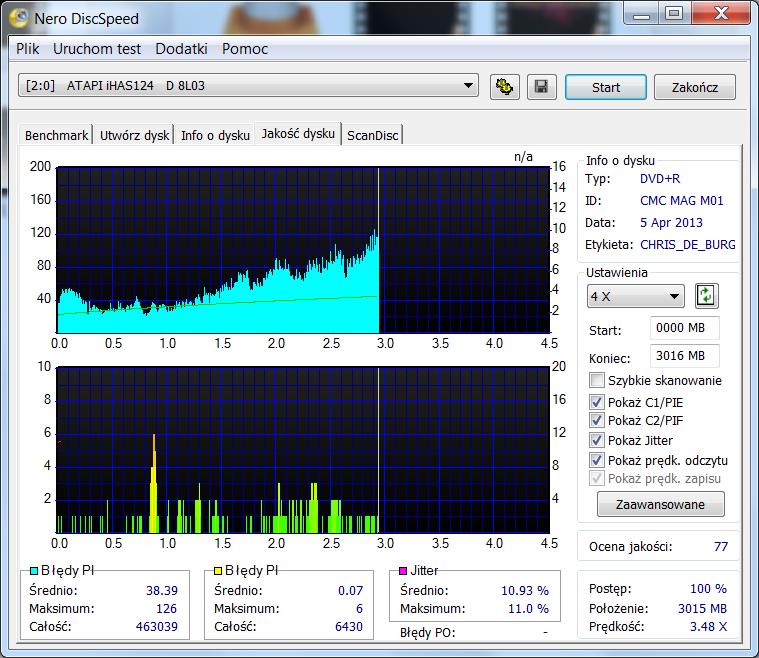
Task: Click the Pokaż prędk. zapisu checkbox
Action: (x=597, y=478)
